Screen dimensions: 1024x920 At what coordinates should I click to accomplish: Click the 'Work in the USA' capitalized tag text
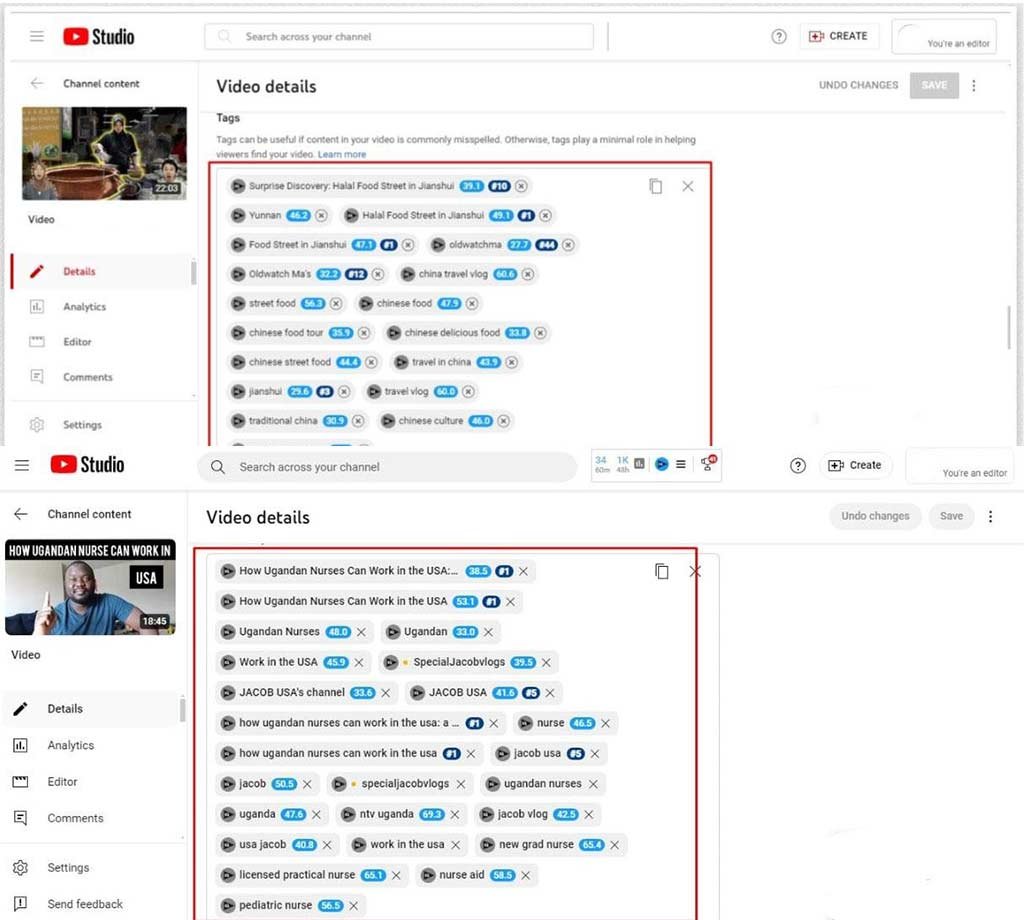[x=278, y=662]
